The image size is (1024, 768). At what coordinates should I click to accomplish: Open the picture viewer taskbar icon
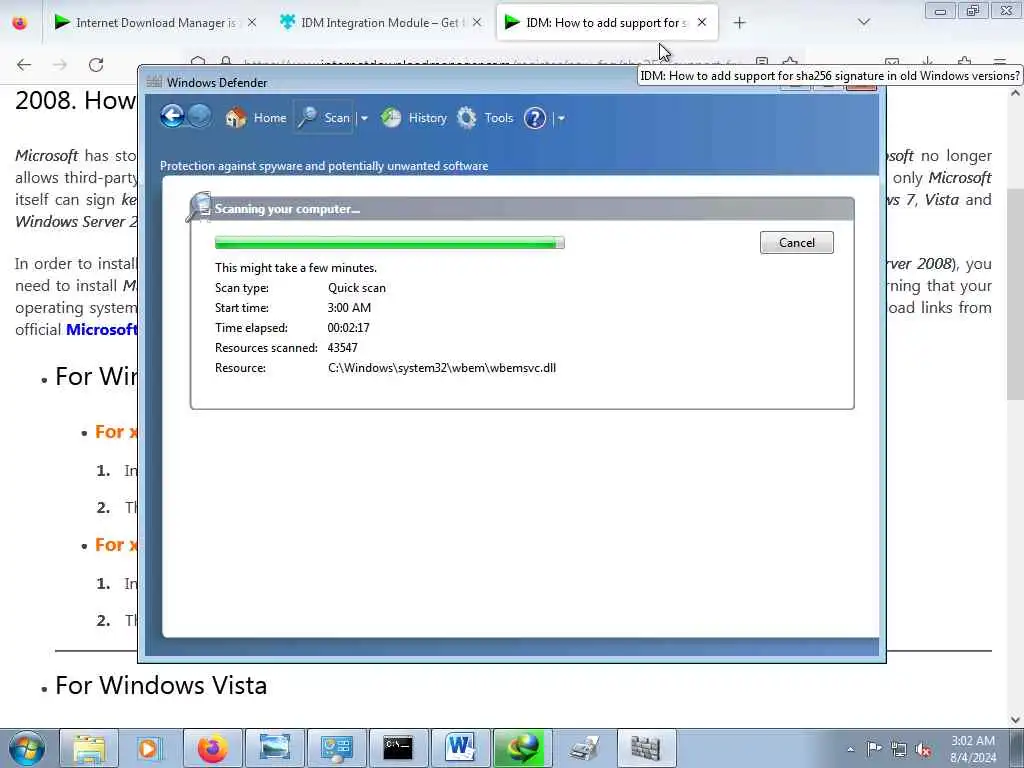pos(274,748)
